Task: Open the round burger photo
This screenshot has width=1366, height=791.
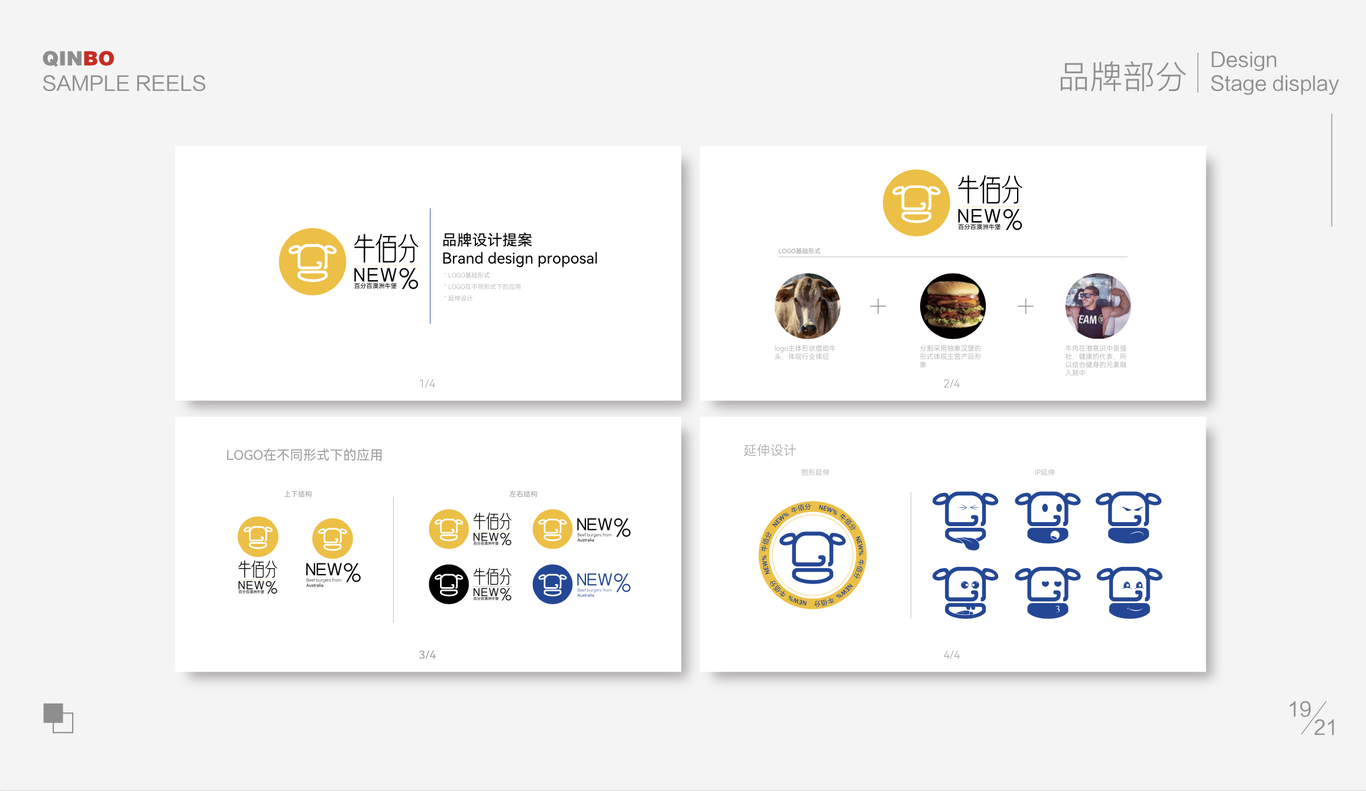Action: click(x=952, y=306)
